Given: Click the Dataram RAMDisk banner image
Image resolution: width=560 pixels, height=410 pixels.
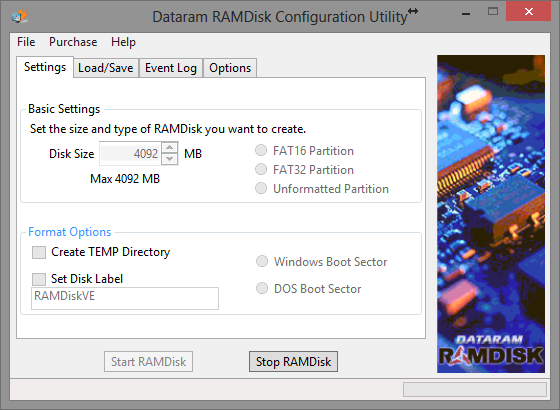Looking at the screenshot, I should point(491,214).
